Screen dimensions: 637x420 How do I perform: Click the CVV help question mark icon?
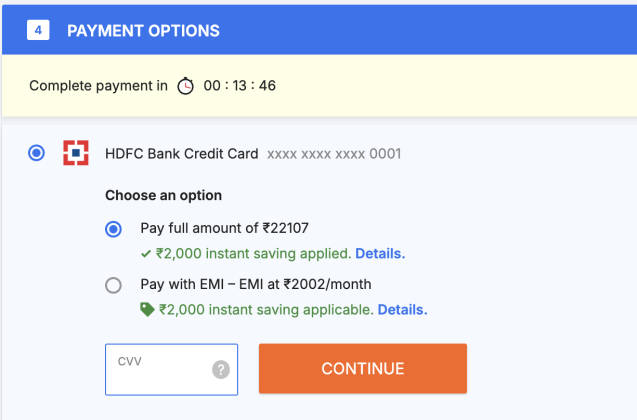221,370
